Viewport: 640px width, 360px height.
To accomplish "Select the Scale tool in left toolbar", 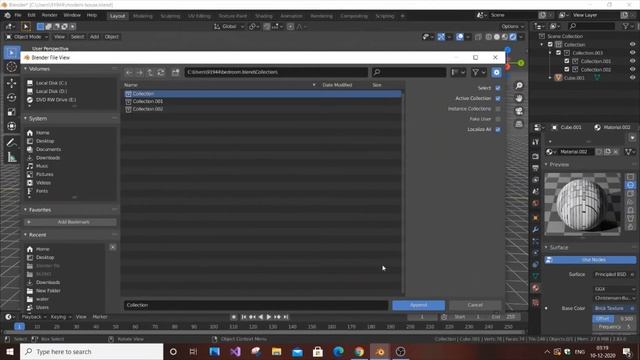I will pyautogui.click(x=11, y=111).
